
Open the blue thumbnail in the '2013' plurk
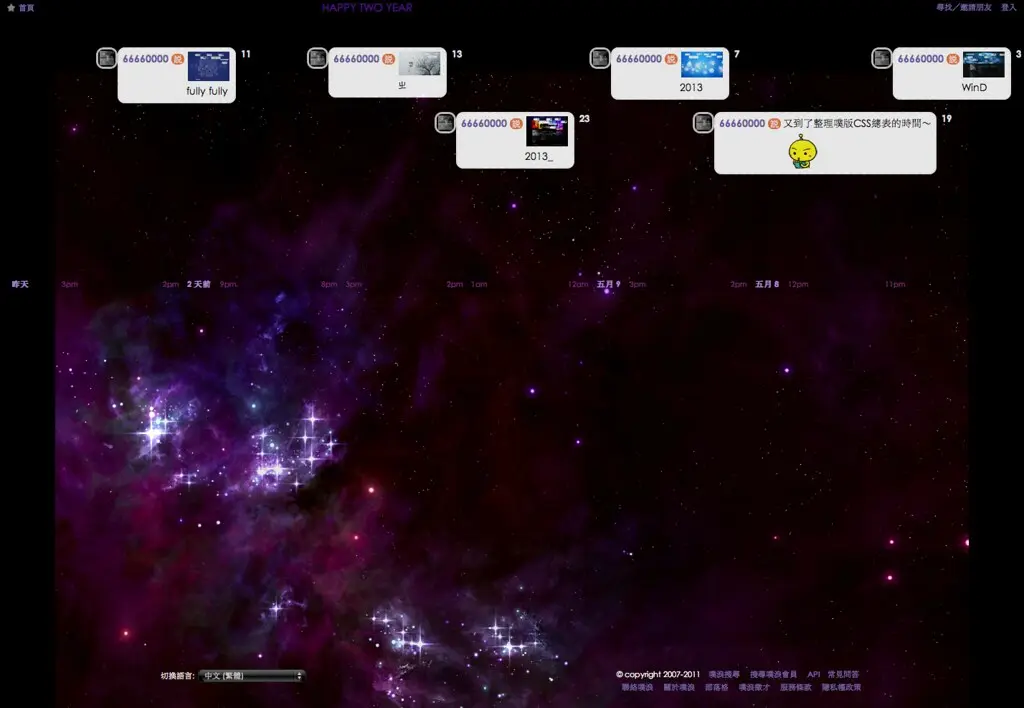click(701, 65)
